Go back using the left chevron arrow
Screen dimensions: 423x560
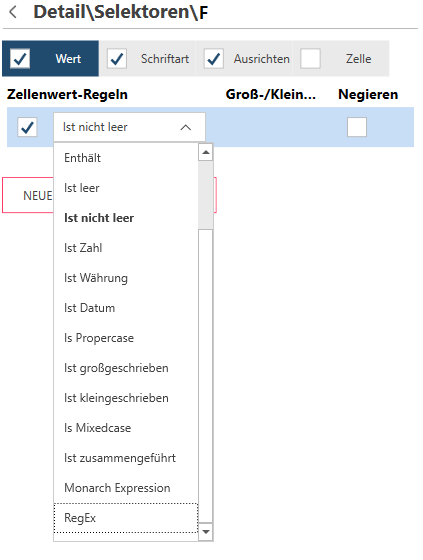[x=13, y=12]
